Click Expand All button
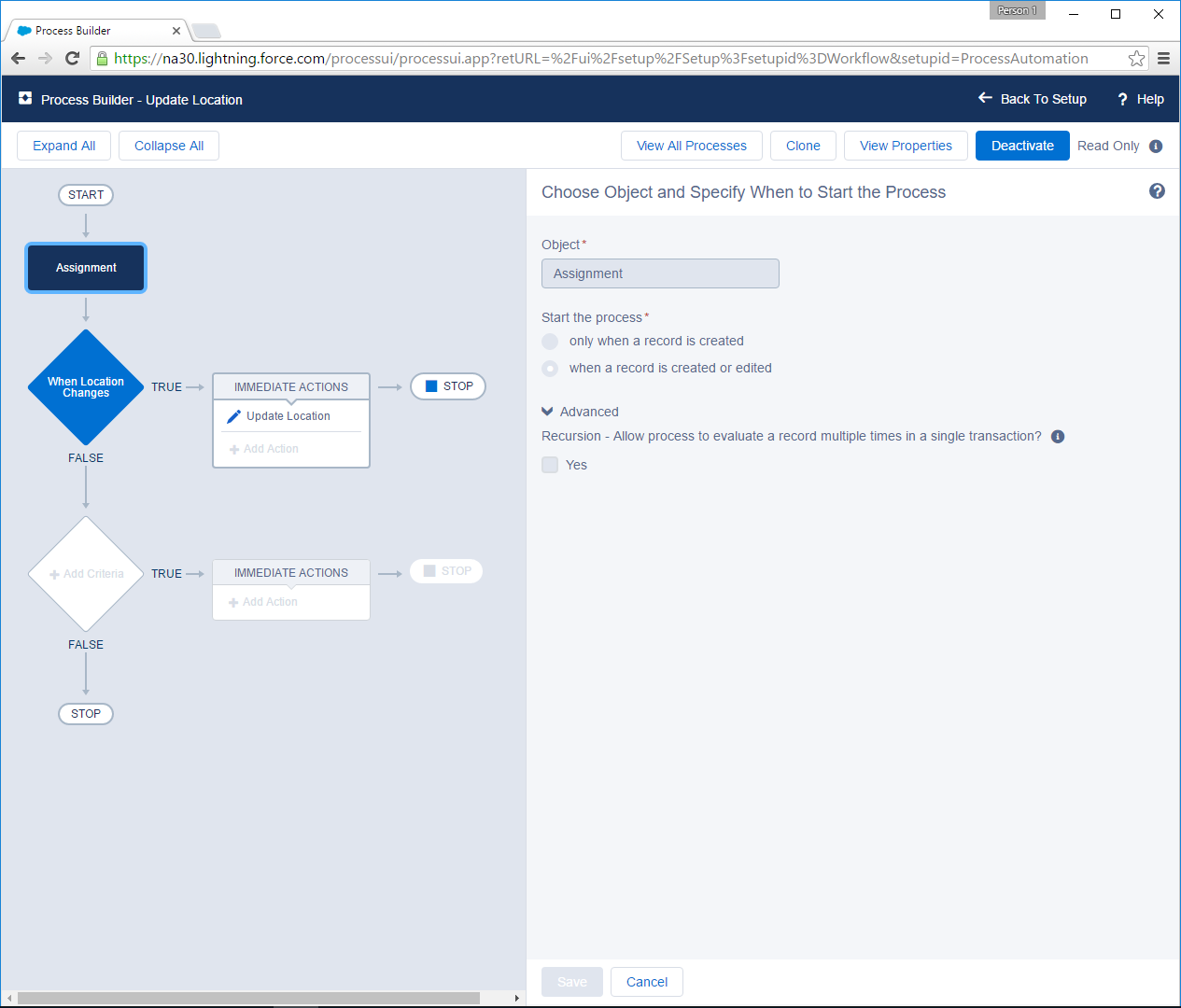1181x1008 pixels. (63, 146)
